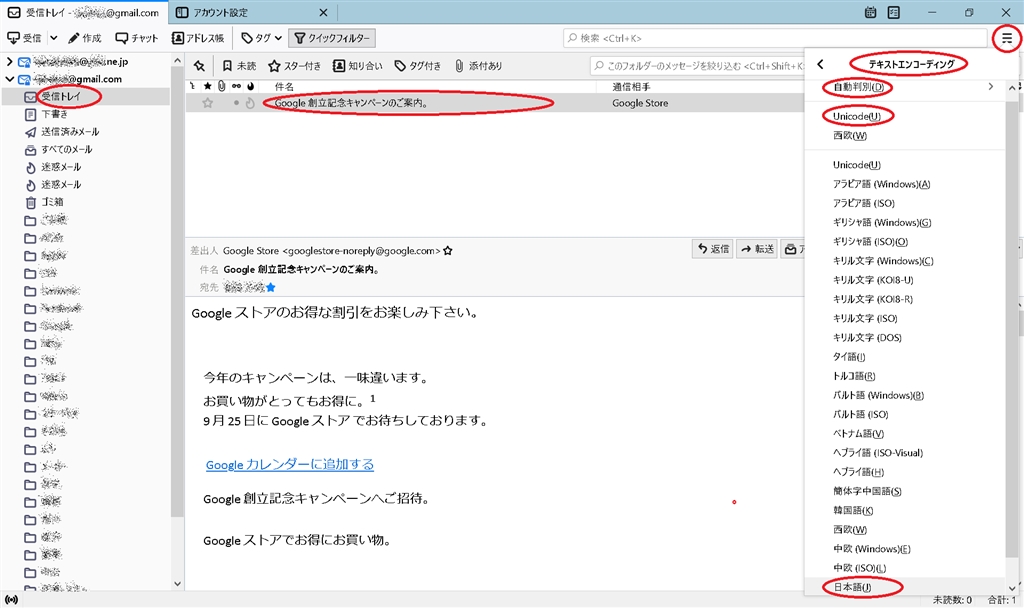This screenshot has height=608, width=1024.
Task: Toggle read status dot of the message
Action: coord(236,103)
